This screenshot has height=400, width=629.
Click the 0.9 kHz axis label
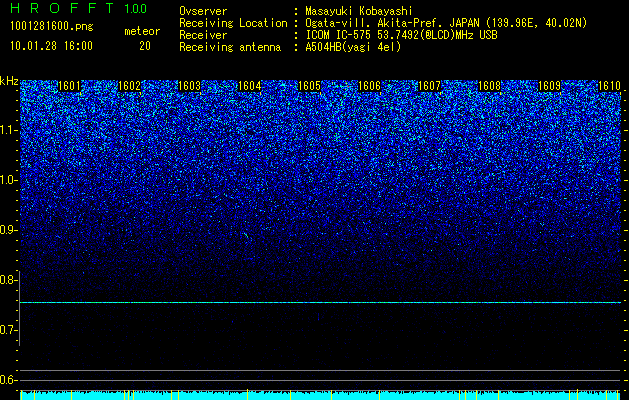click(7, 230)
